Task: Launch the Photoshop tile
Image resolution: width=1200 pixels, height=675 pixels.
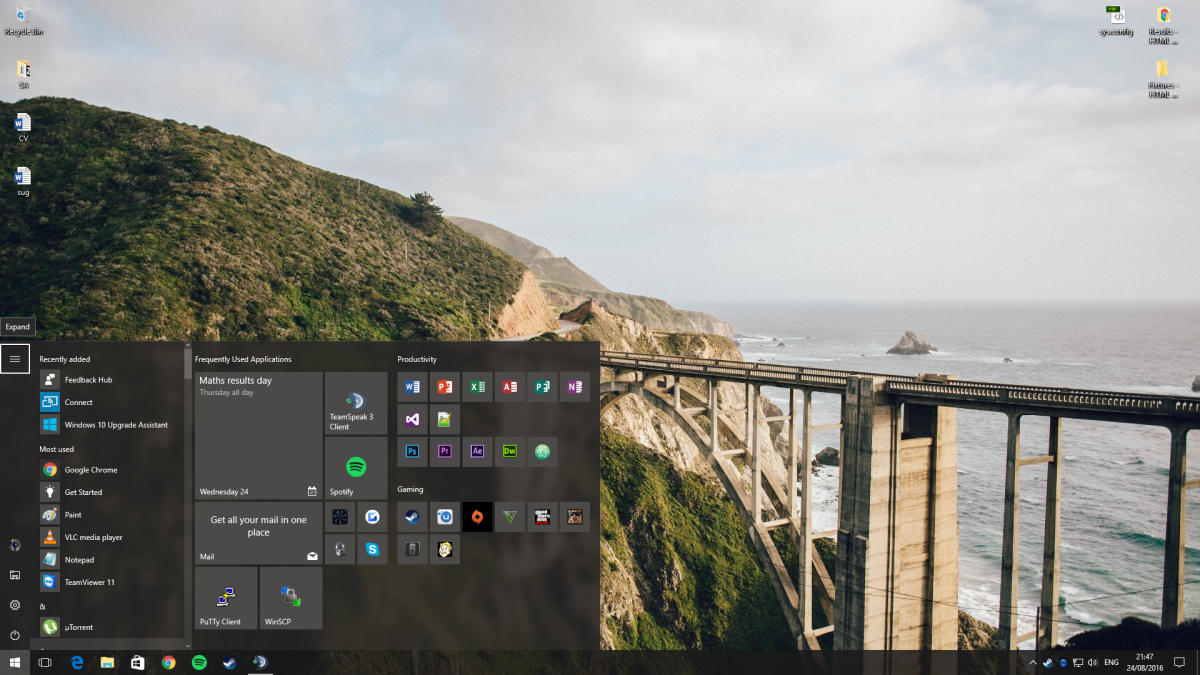Action: pyautogui.click(x=413, y=452)
